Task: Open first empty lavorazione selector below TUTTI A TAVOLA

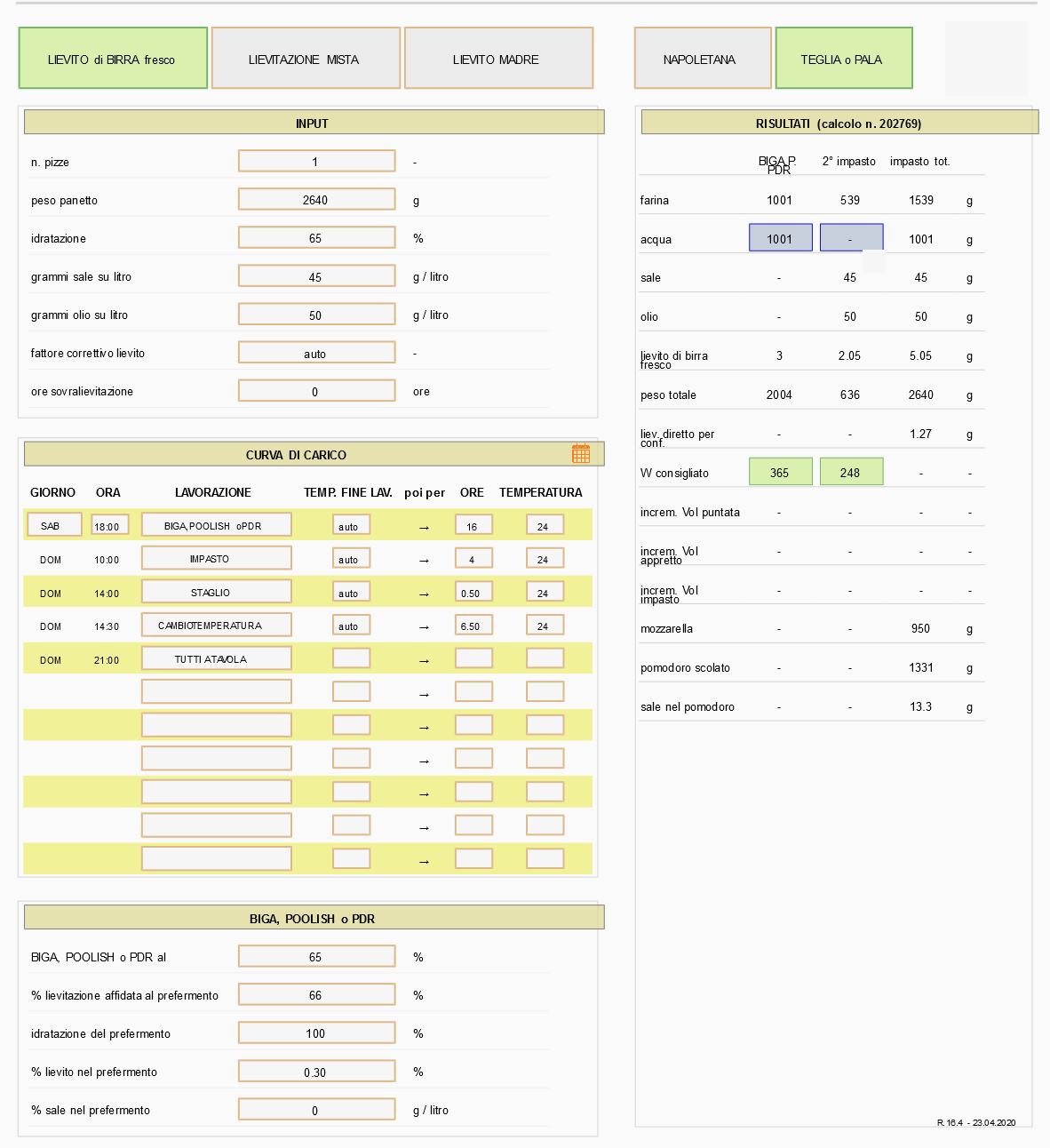Action: pos(216,691)
